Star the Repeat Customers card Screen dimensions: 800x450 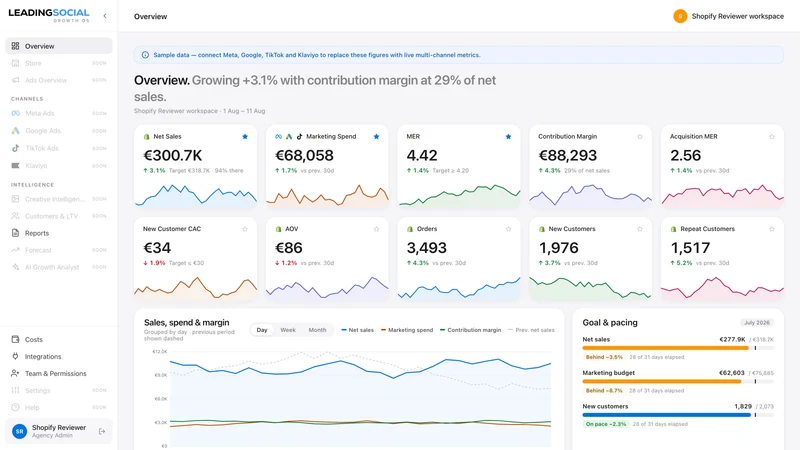point(771,229)
